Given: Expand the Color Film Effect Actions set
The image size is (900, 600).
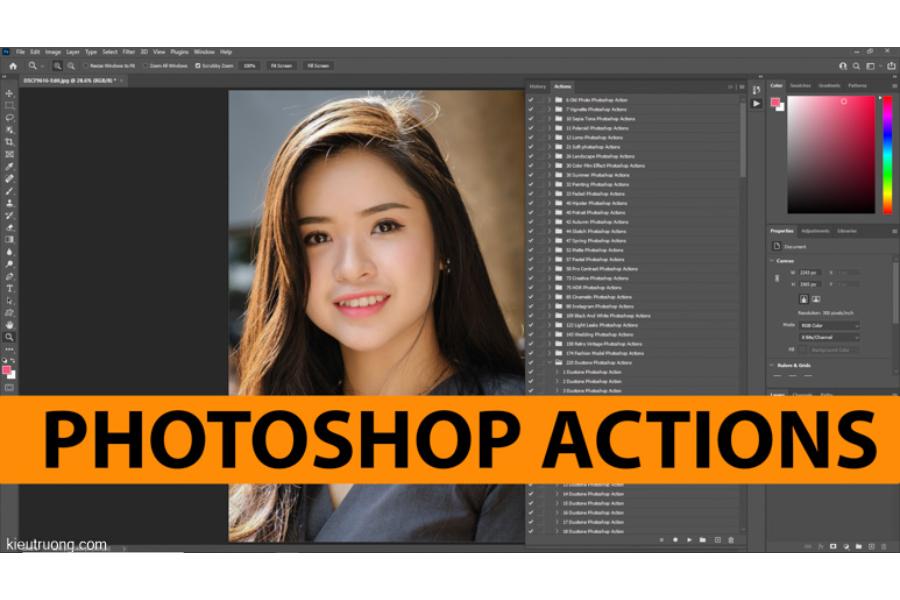Looking at the screenshot, I should pyautogui.click(x=549, y=165).
